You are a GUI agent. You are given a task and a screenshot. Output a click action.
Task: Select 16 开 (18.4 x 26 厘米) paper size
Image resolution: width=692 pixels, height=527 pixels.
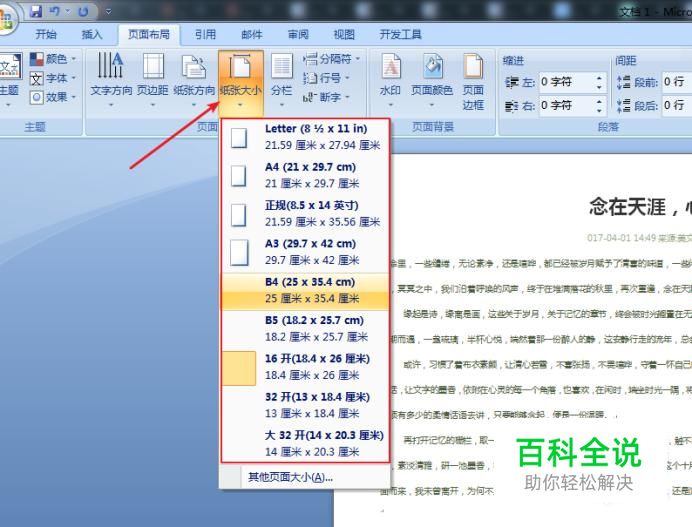tap(305, 367)
